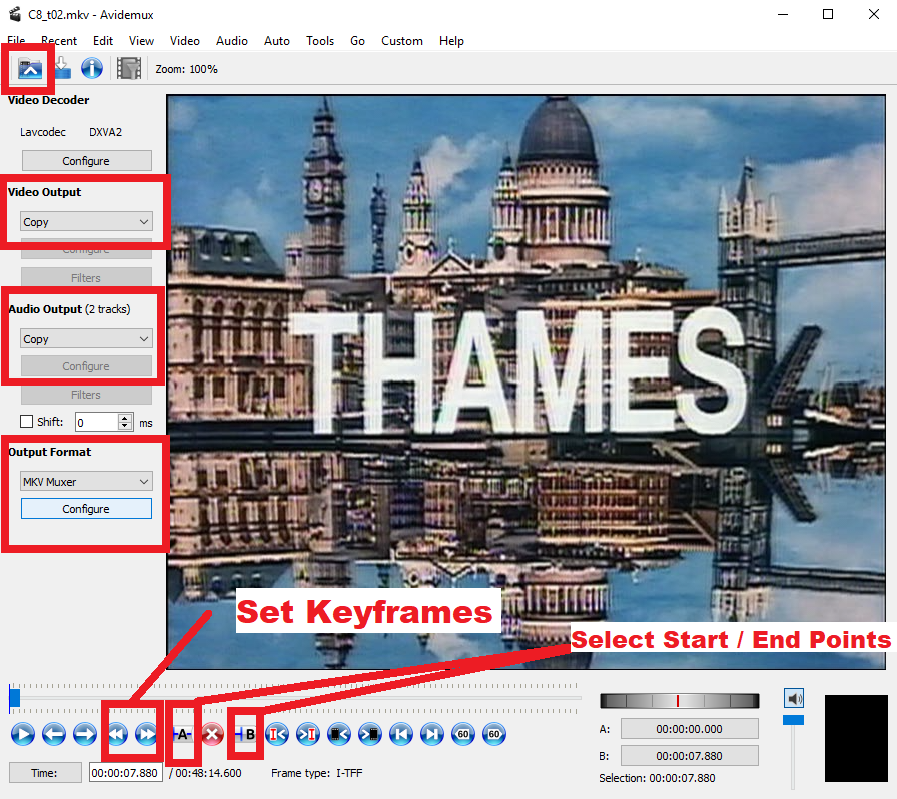Jump to the next keyframe
Viewport: 897px width, 799px height.
tap(146, 735)
